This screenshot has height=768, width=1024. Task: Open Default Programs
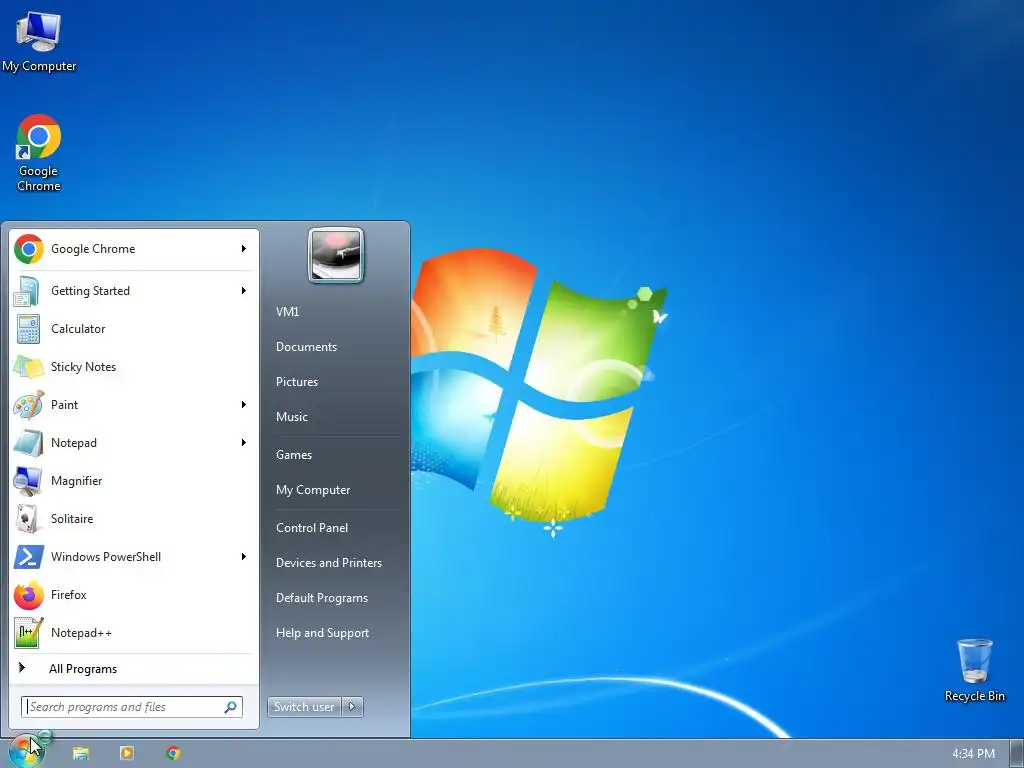click(x=321, y=598)
